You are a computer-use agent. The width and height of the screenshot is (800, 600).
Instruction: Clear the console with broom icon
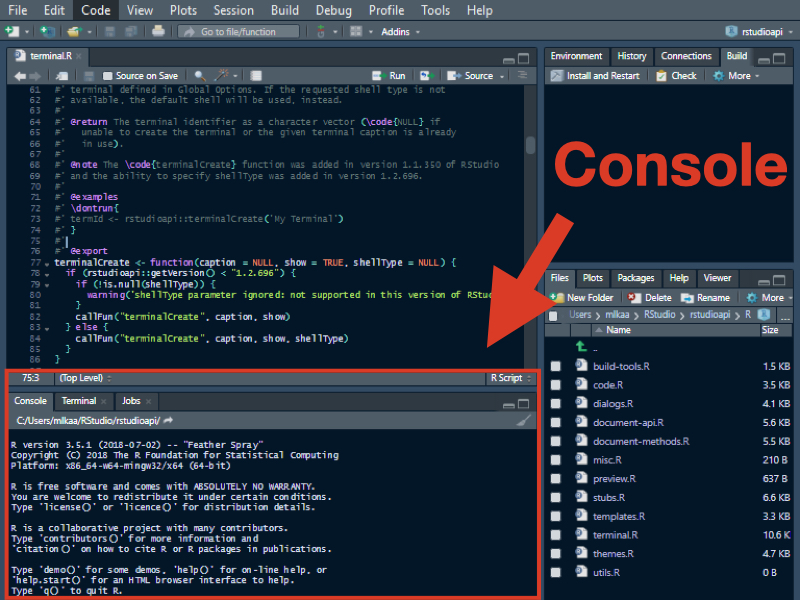tap(523, 420)
